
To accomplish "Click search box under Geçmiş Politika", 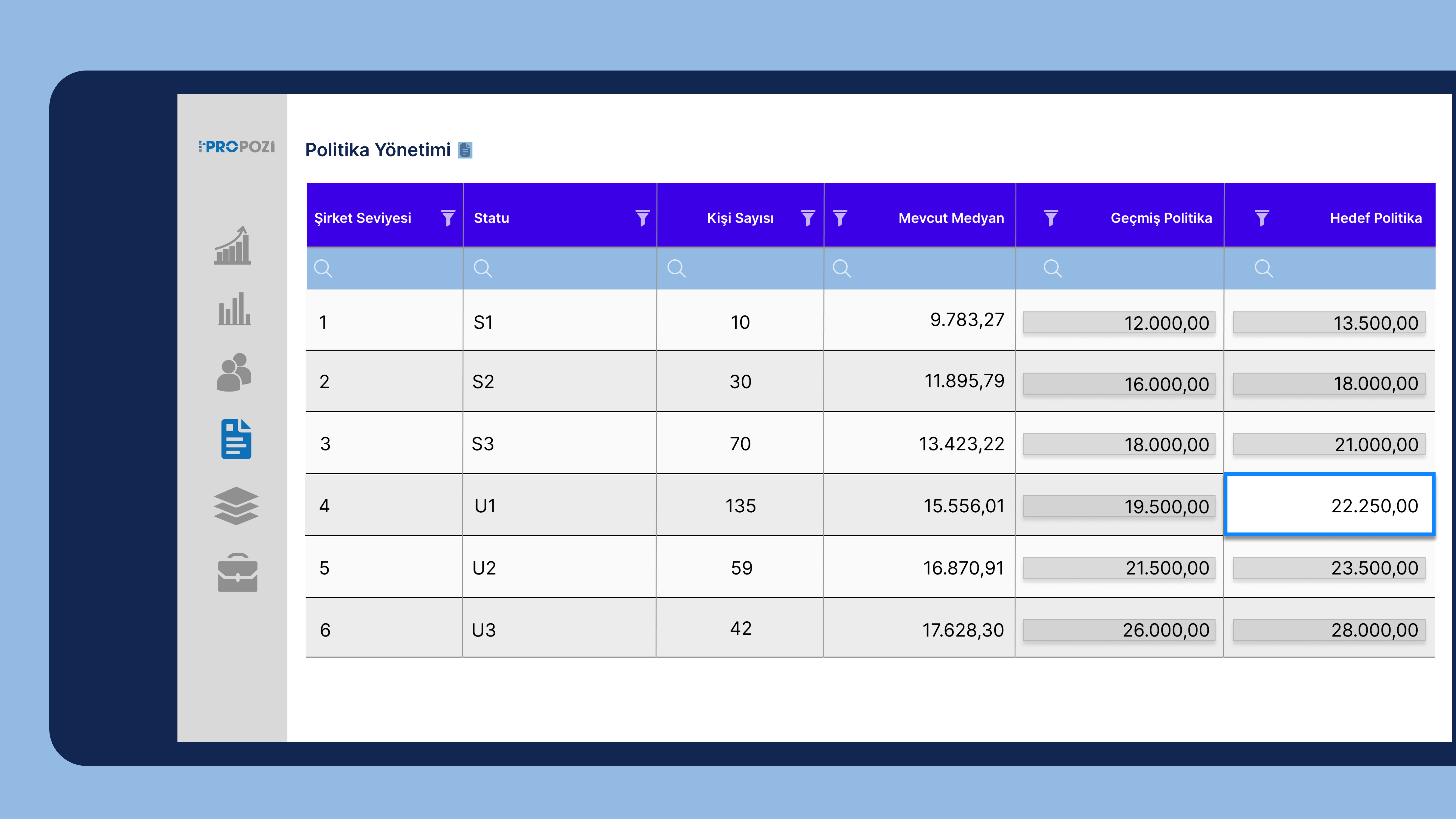I will 1120,268.
